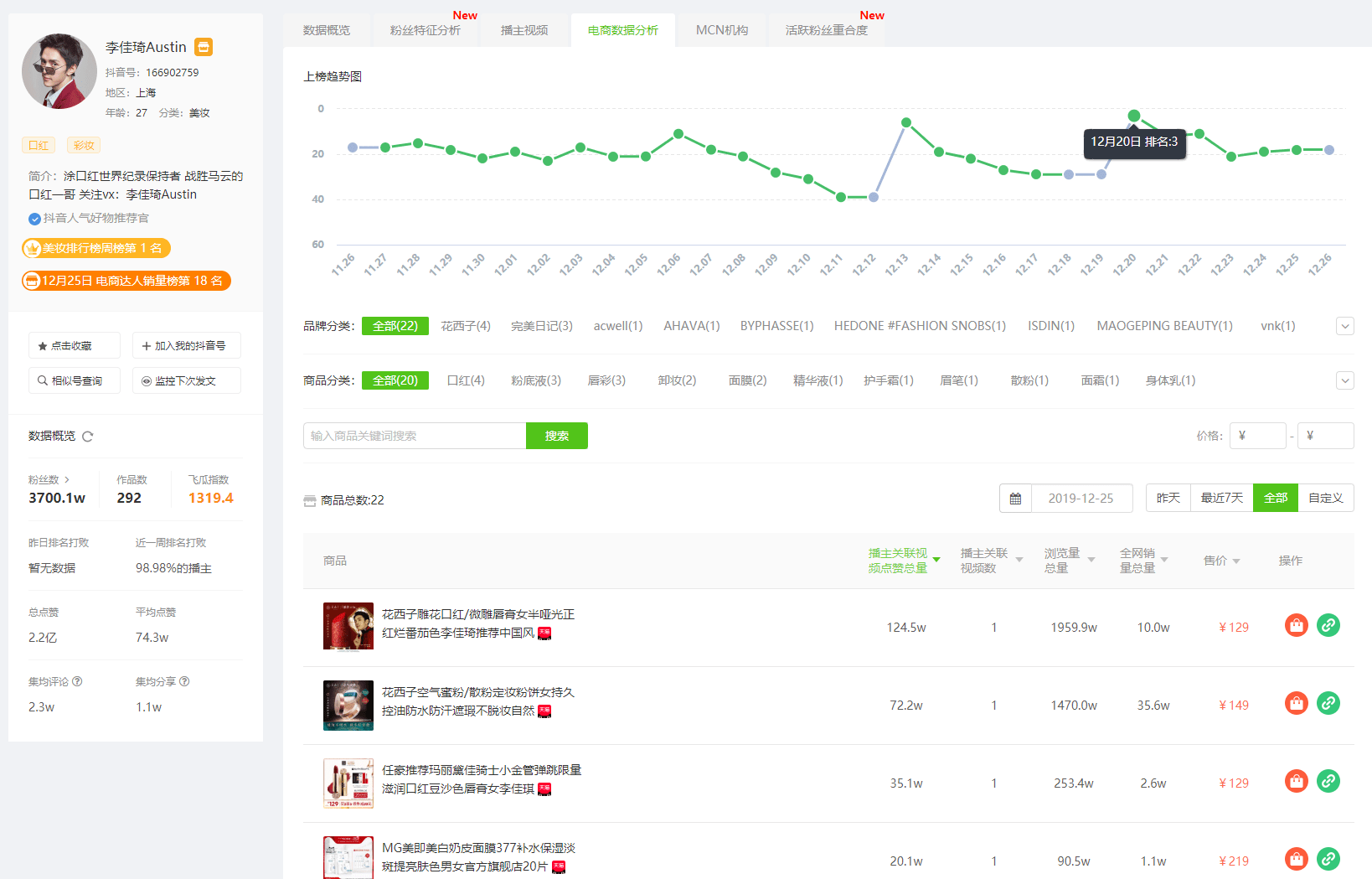1372x879 pixels.
Task: Switch to 粉丝特征分析 tab
Action: (426, 30)
